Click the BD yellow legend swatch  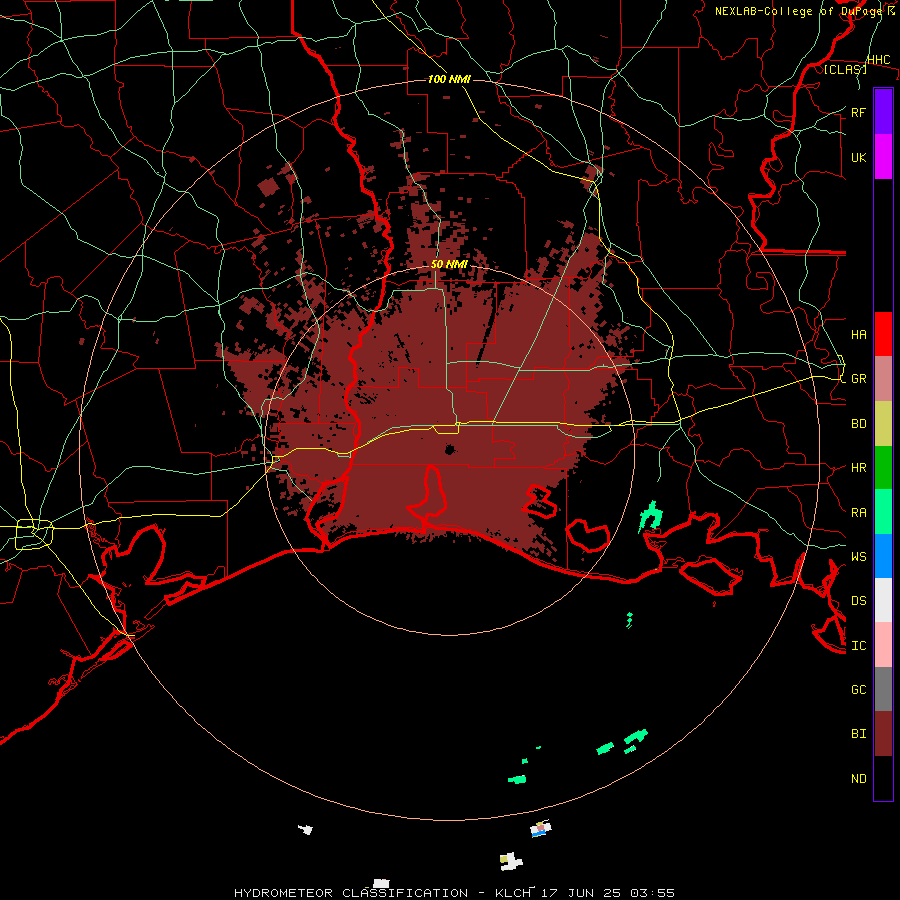pyautogui.click(x=883, y=424)
